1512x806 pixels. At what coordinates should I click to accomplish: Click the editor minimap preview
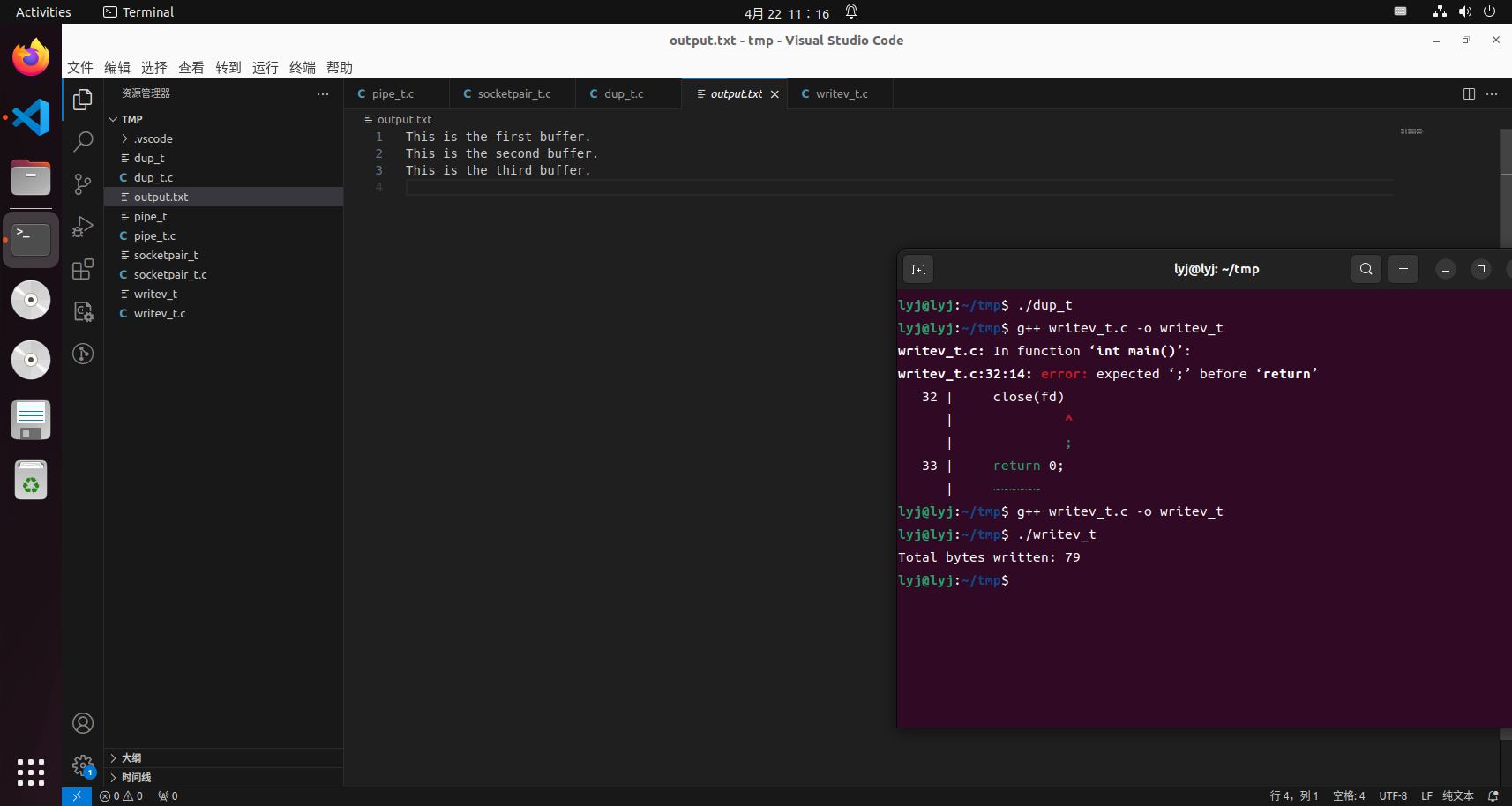tap(1411, 131)
